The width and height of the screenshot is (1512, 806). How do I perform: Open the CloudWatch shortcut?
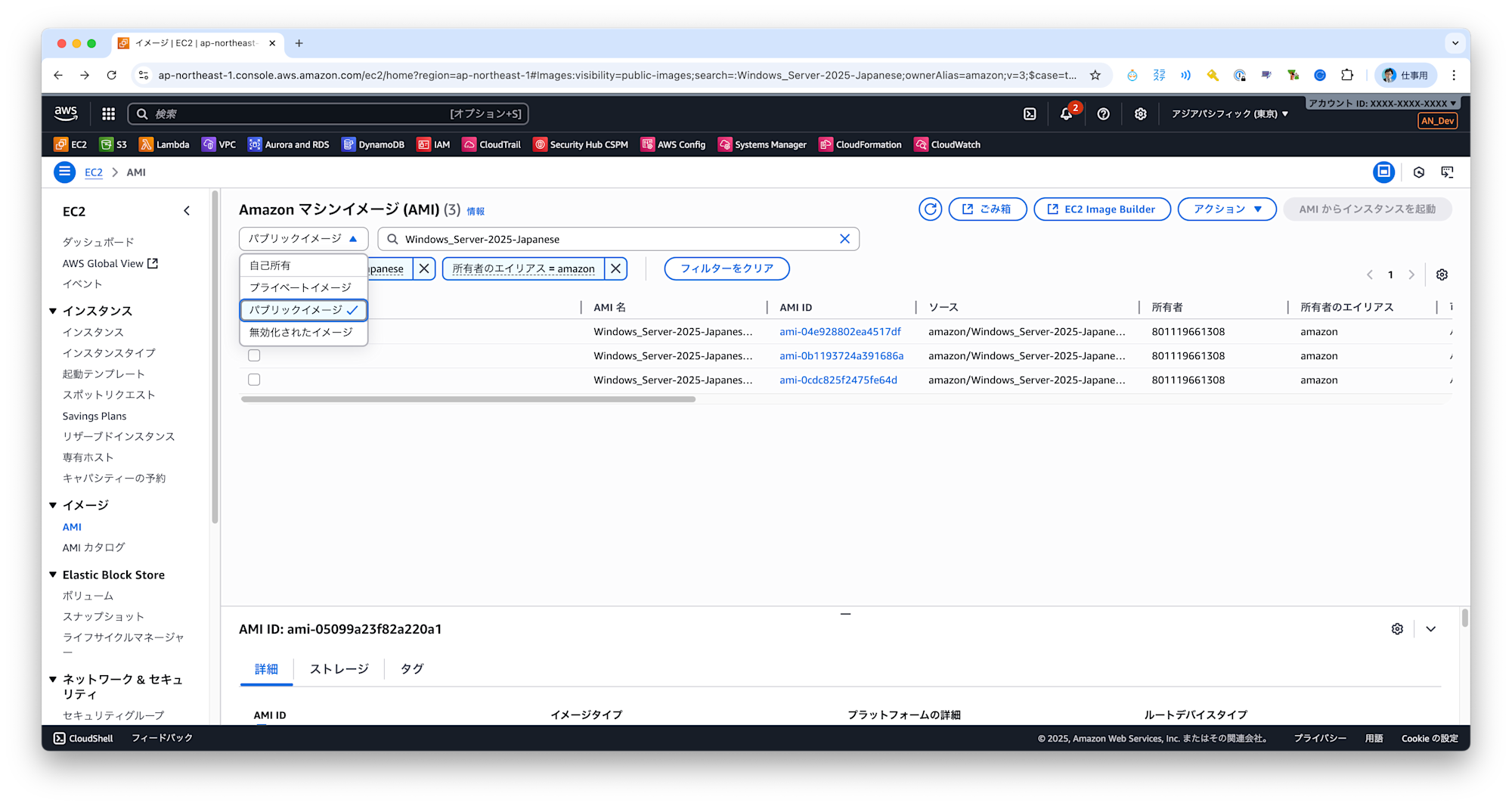947,144
